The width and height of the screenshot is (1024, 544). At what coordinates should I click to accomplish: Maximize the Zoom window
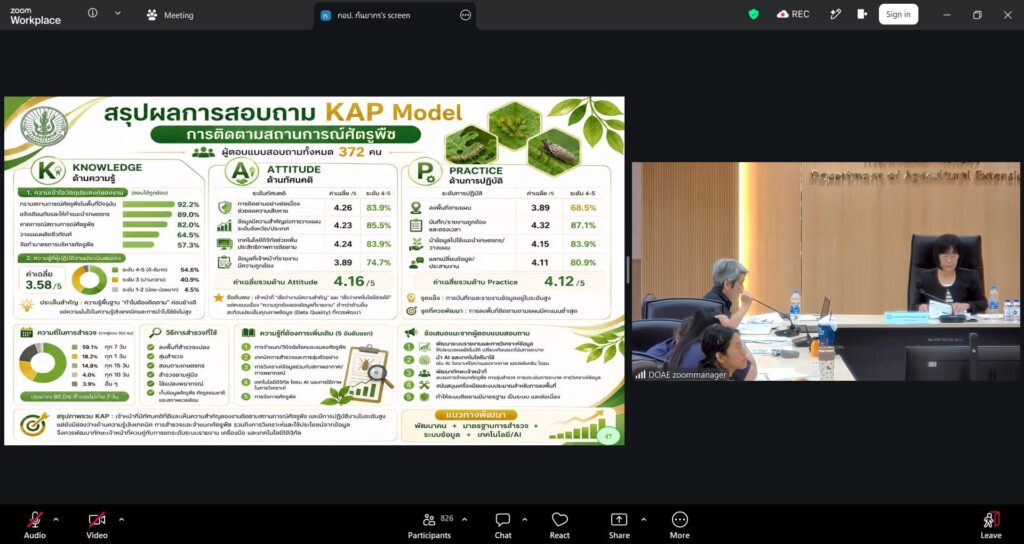977,15
